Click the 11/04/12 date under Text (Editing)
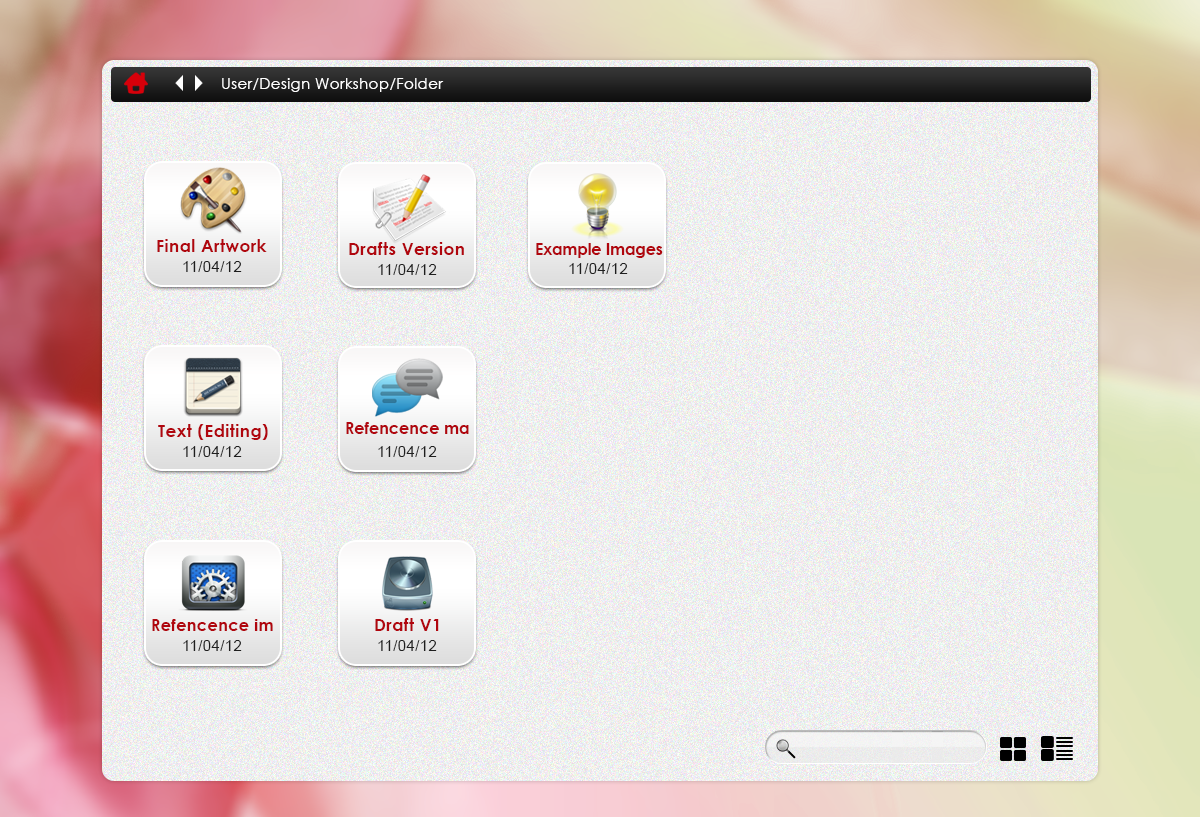 pyautogui.click(x=212, y=452)
